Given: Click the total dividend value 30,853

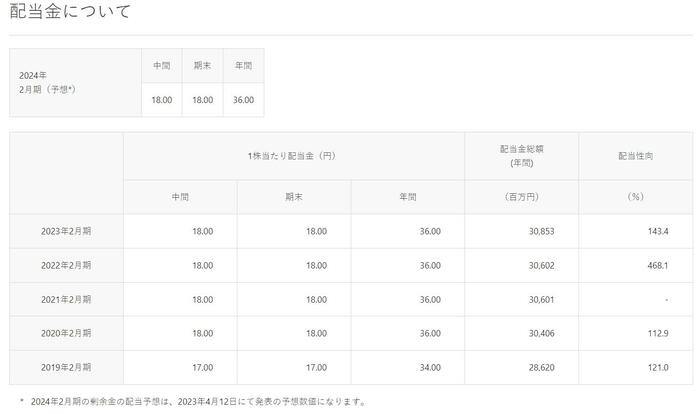Looking at the screenshot, I should [541, 231].
